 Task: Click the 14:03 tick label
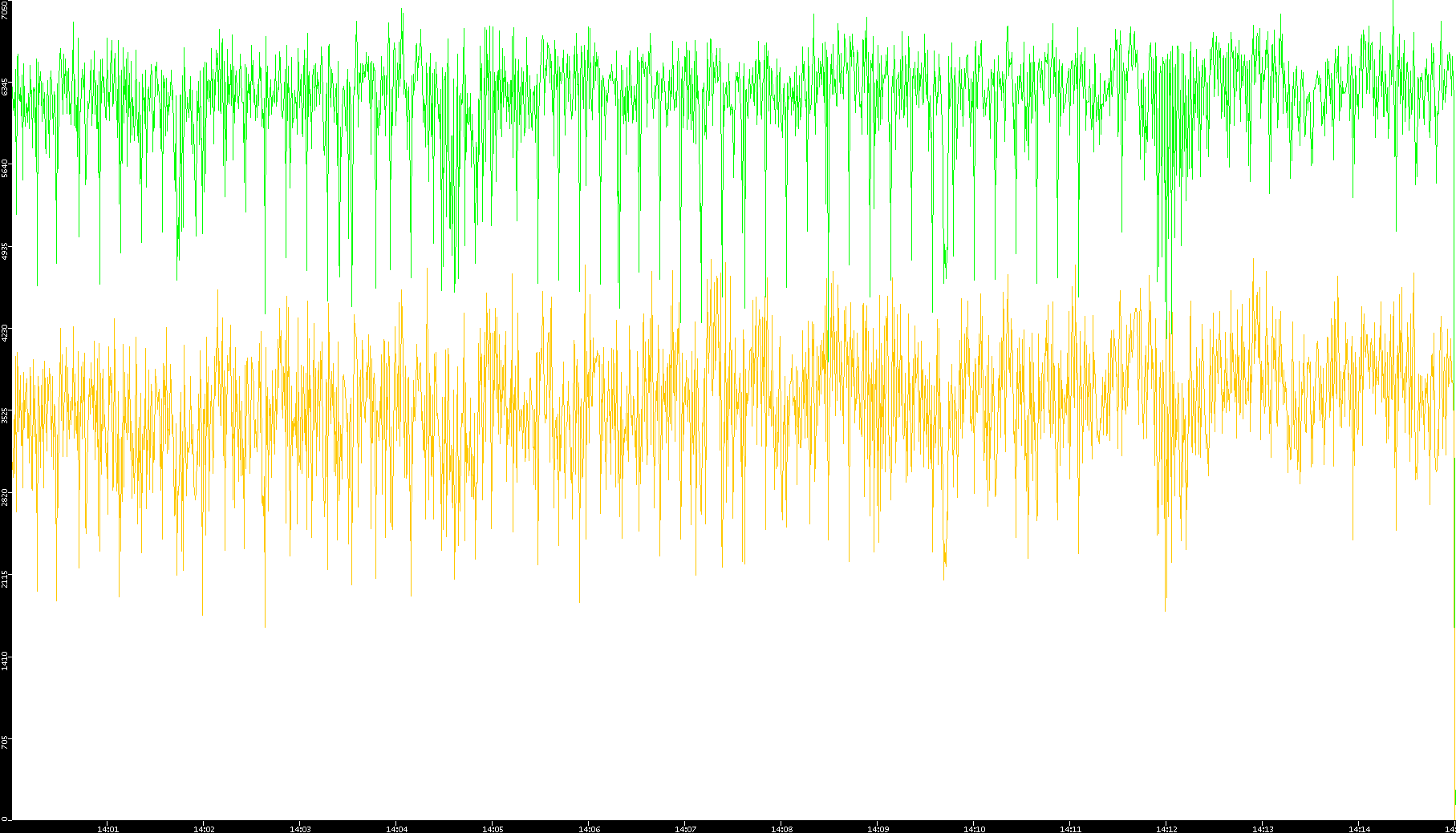click(x=300, y=829)
